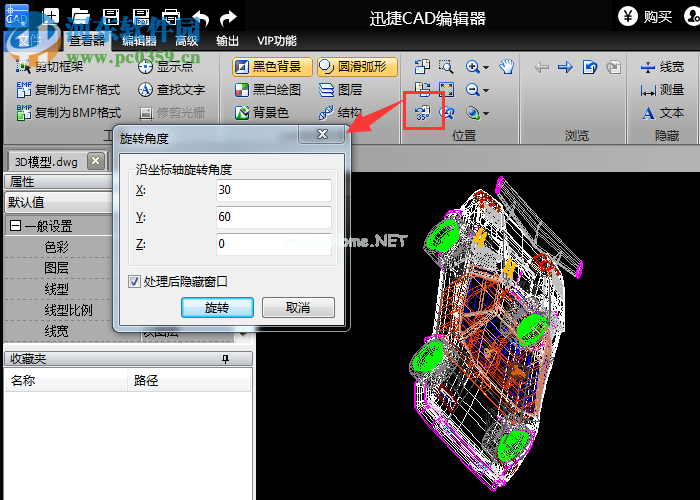Toggle 黑白绘图 black-white drawing
The image size is (700, 500).
point(267,90)
